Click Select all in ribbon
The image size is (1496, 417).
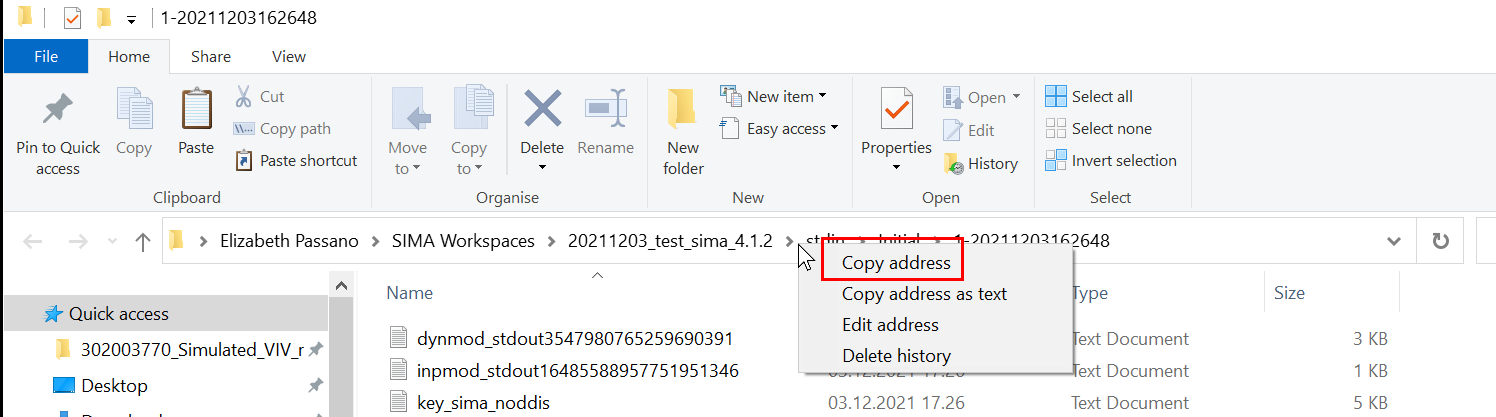(x=1090, y=97)
